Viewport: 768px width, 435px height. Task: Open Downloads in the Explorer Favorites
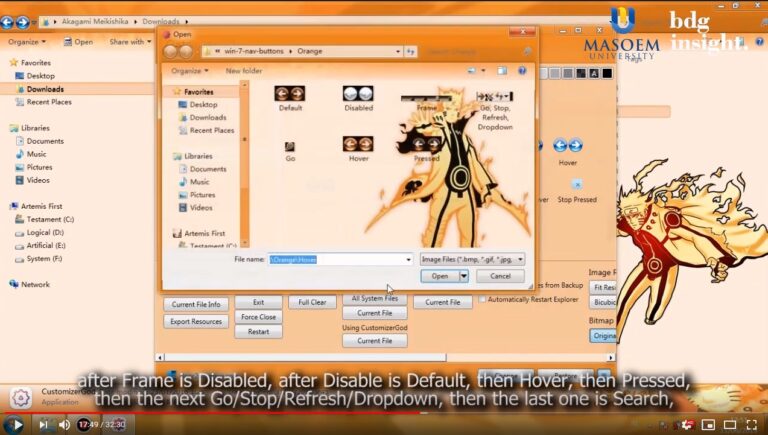45,89
